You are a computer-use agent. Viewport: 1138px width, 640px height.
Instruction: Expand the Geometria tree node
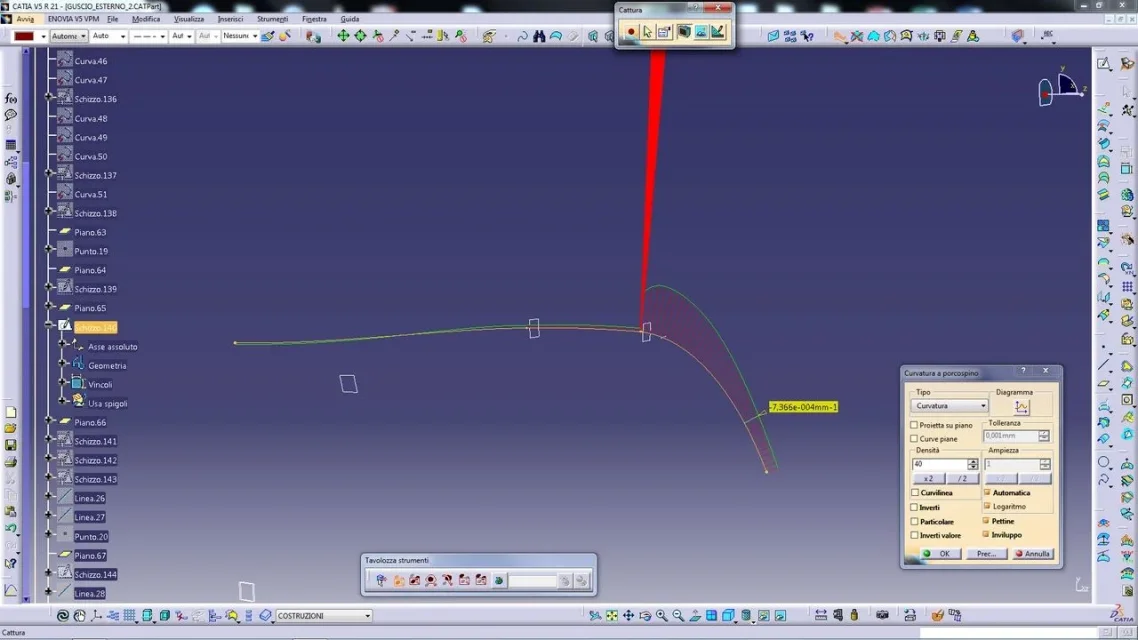point(62,363)
